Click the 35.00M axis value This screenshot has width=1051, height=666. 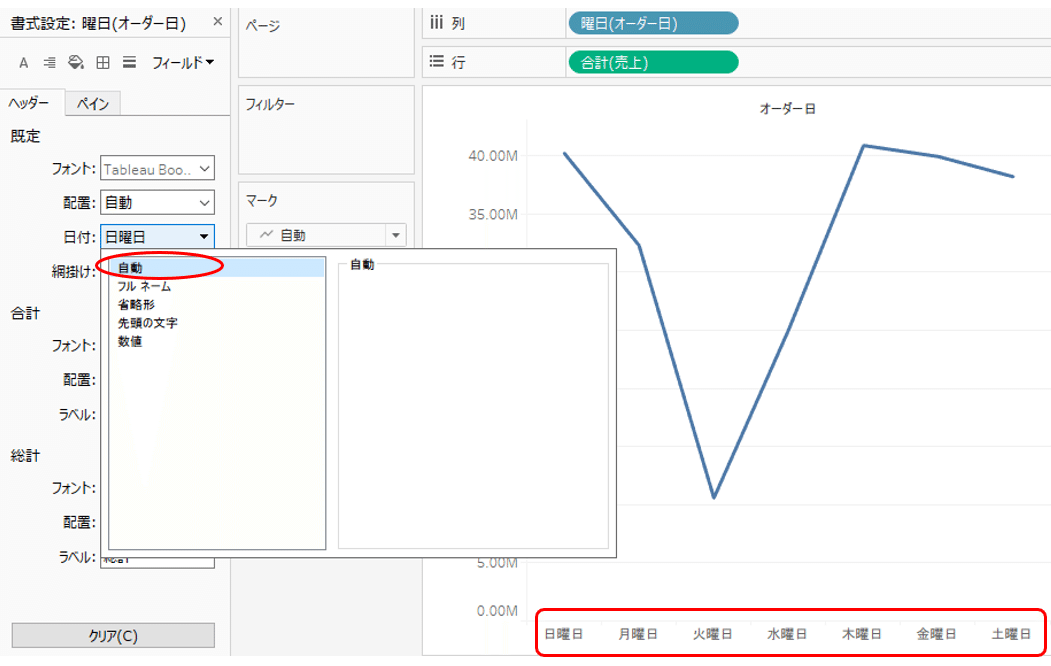493,214
